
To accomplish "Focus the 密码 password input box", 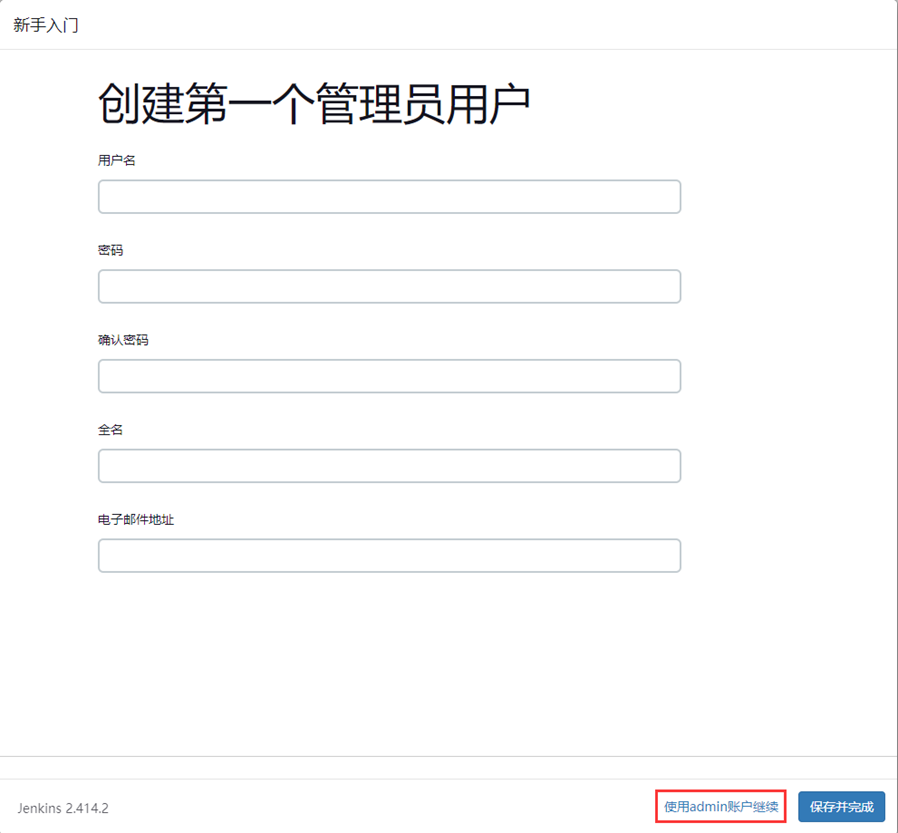I will tap(389, 286).
